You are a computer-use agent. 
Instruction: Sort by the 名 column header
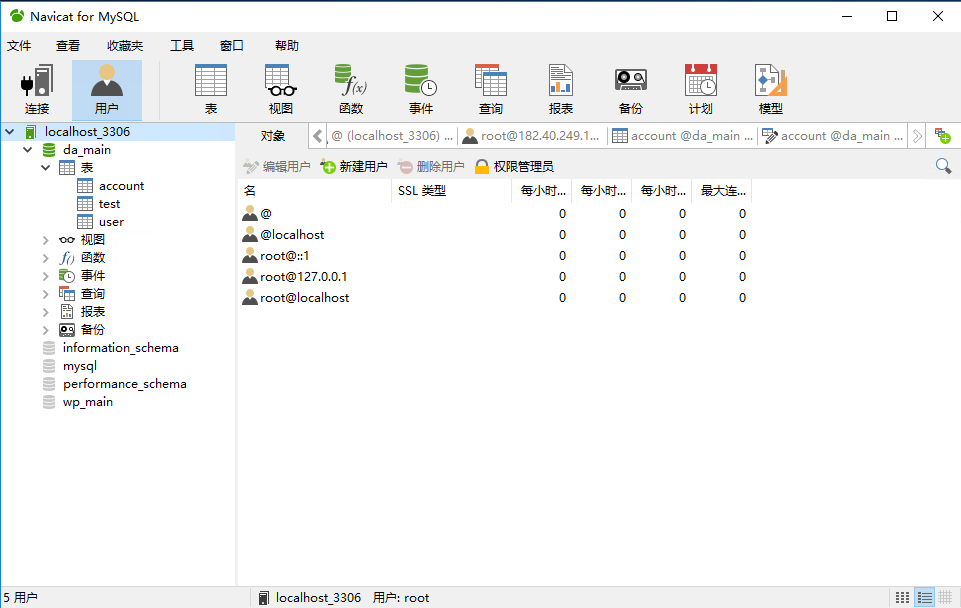(x=315, y=191)
